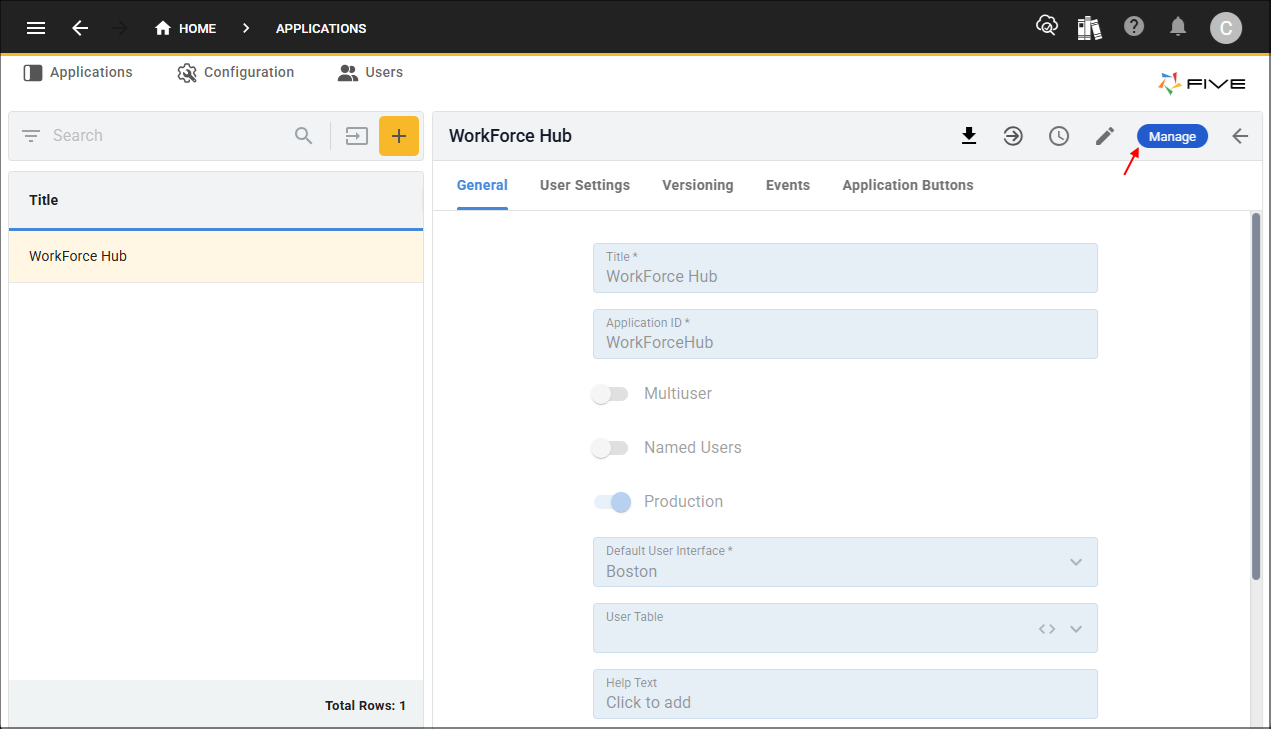Click the Manage button

click(1172, 136)
